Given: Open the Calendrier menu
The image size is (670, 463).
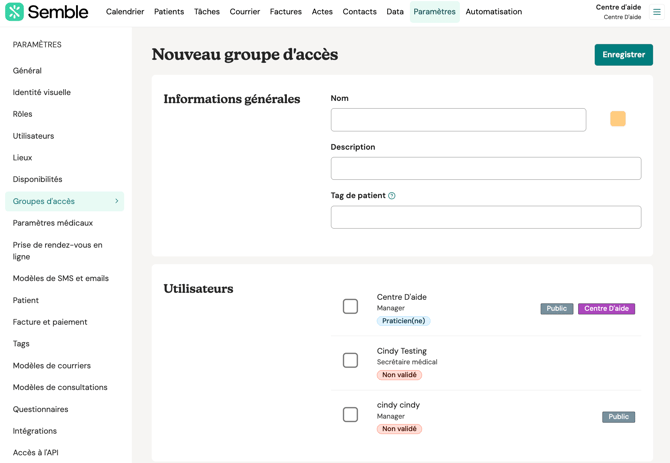Looking at the screenshot, I should 125,12.
